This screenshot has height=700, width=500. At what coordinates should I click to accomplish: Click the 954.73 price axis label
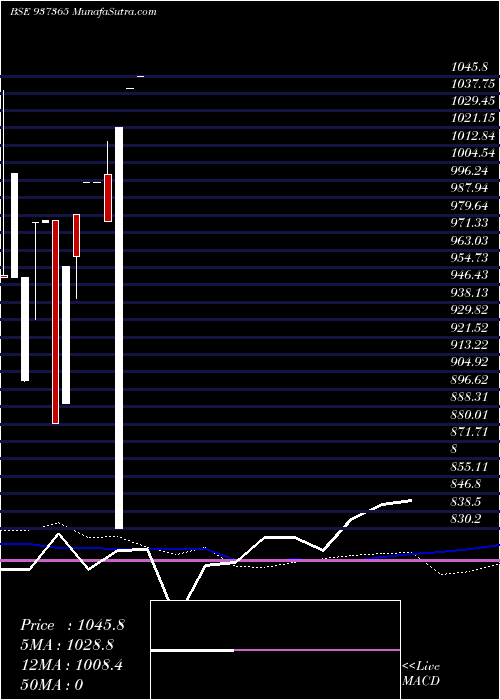pyautogui.click(x=470, y=258)
